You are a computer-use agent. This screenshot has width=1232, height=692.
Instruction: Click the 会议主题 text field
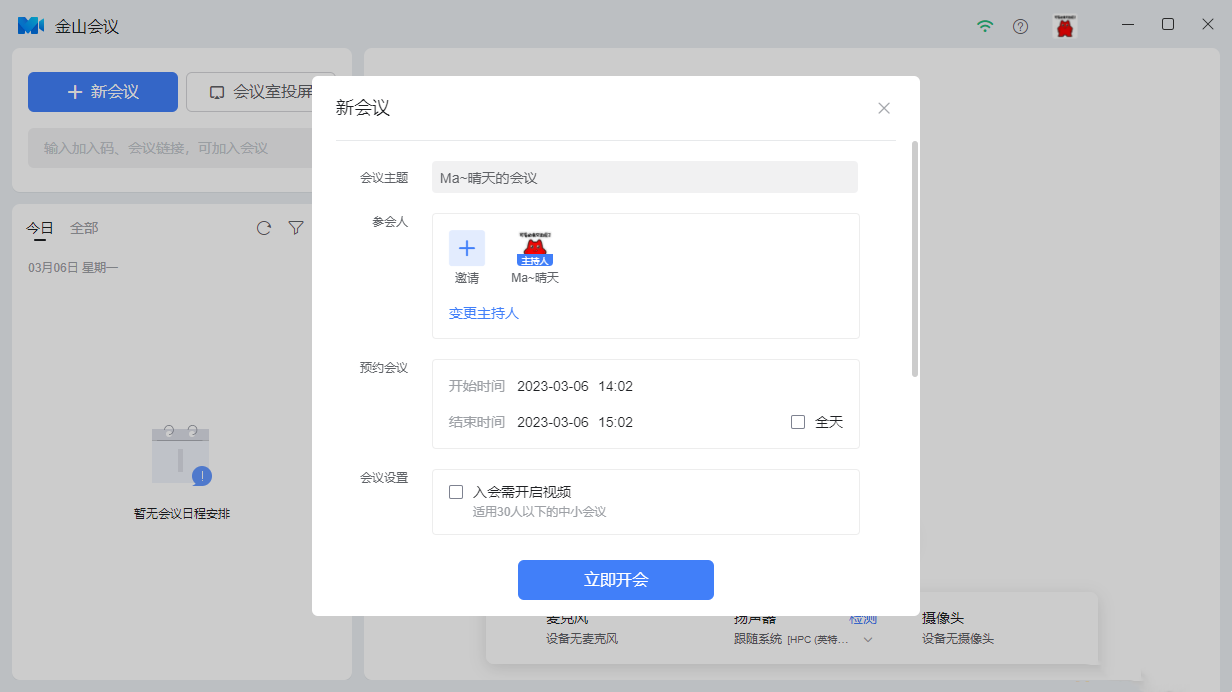(644, 177)
